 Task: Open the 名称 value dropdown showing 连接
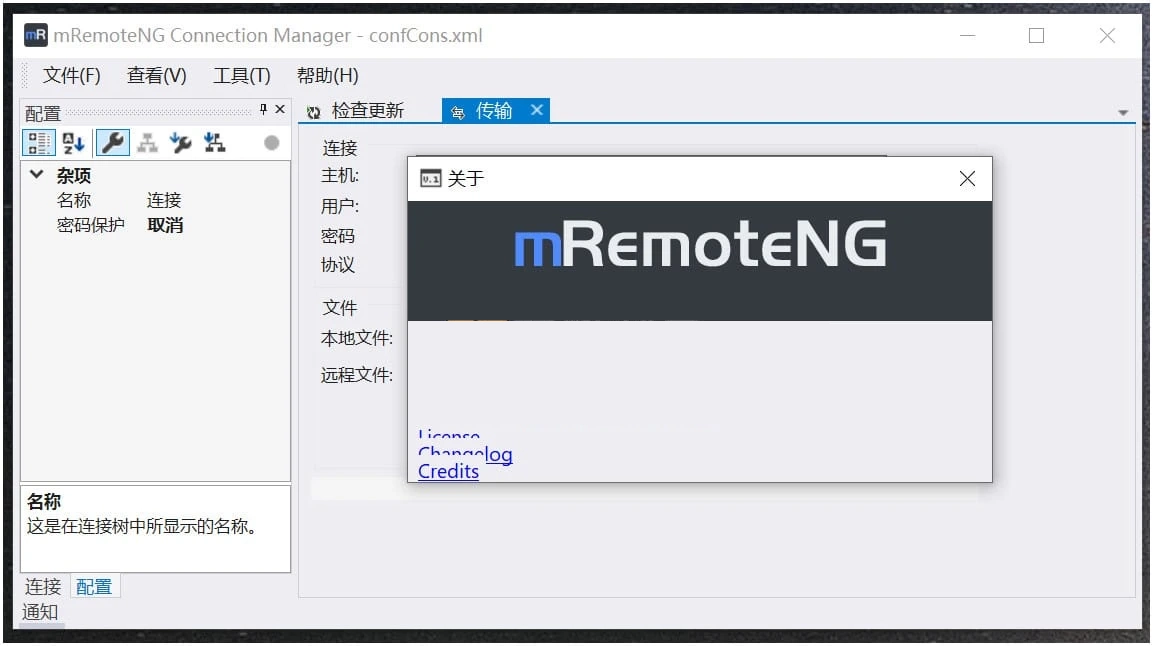click(x=163, y=199)
